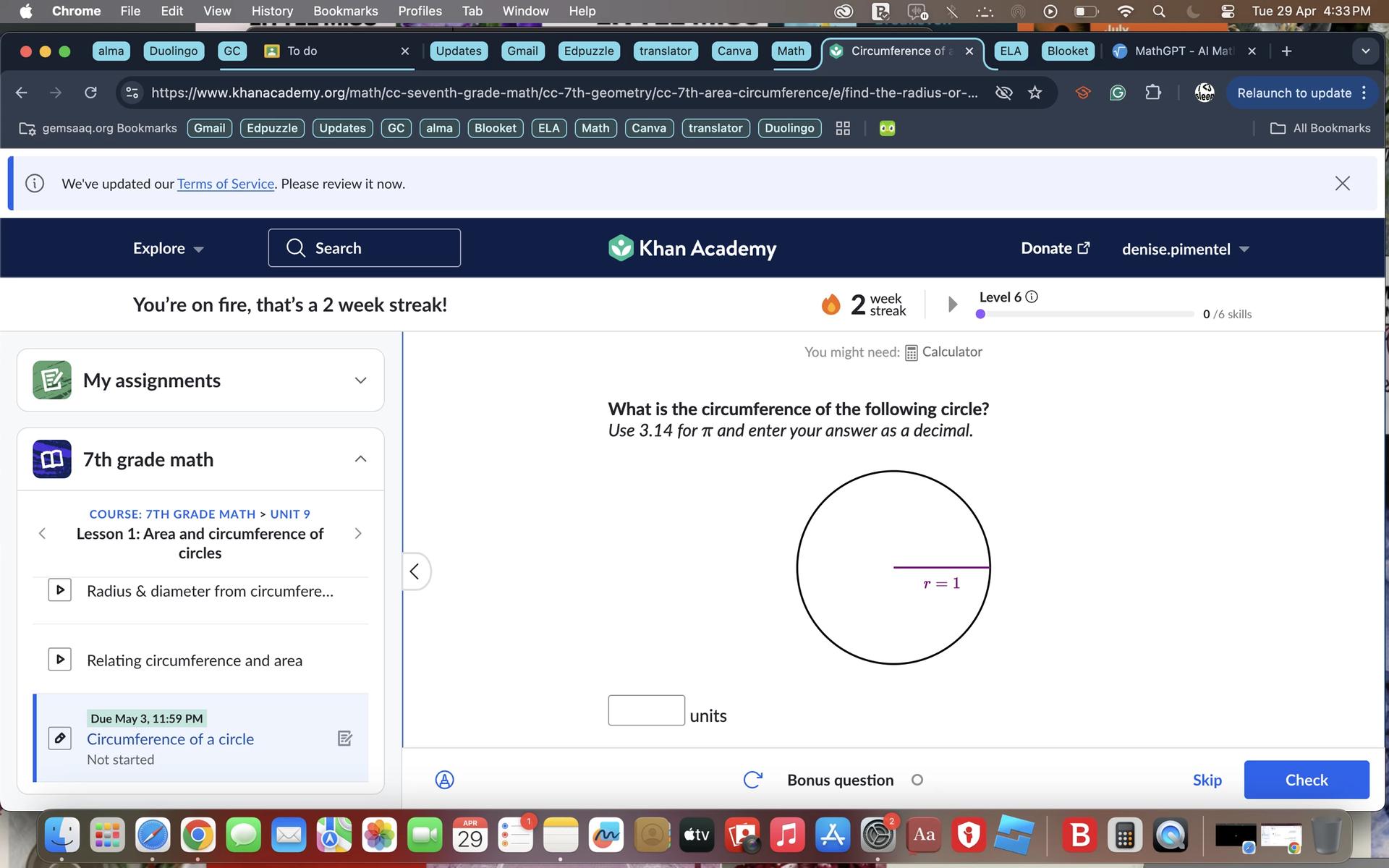Image resolution: width=1389 pixels, height=868 pixels.
Task: Click the pencil exercise icon for Circumference of a circle
Action: (x=59, y=738)
